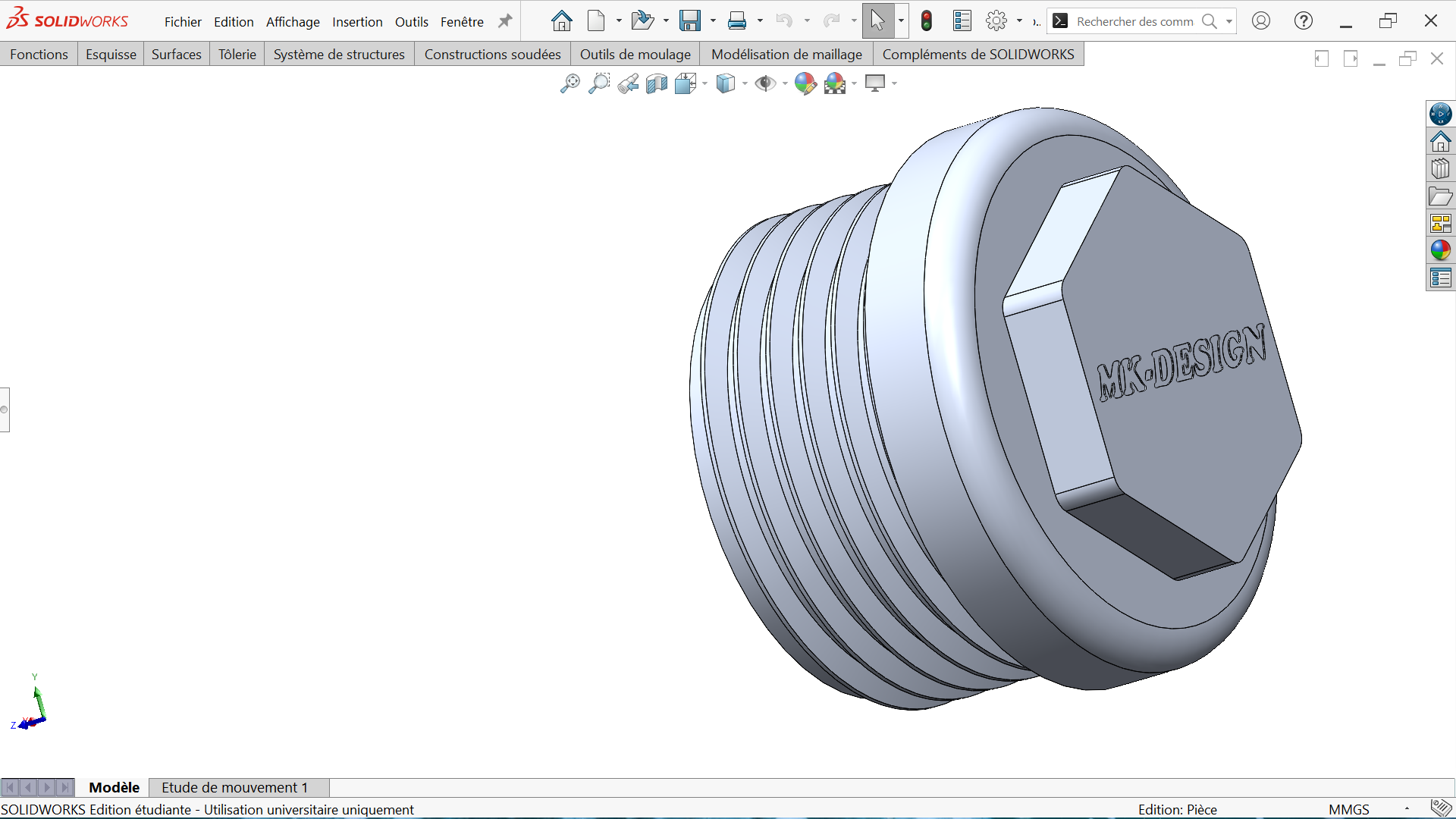The width and height of the screenshot is (1456, 819).
Task: Create a new document icon
Action: pyautogui.click(x=597, y=21)
